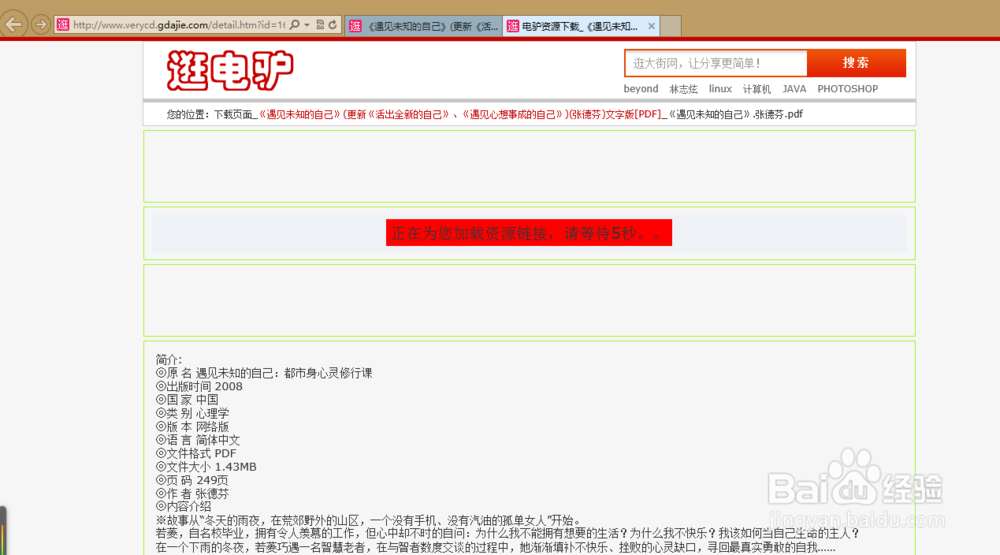Go forward with the browser forward arrow
1000x555 pixels.
(41, 25)
